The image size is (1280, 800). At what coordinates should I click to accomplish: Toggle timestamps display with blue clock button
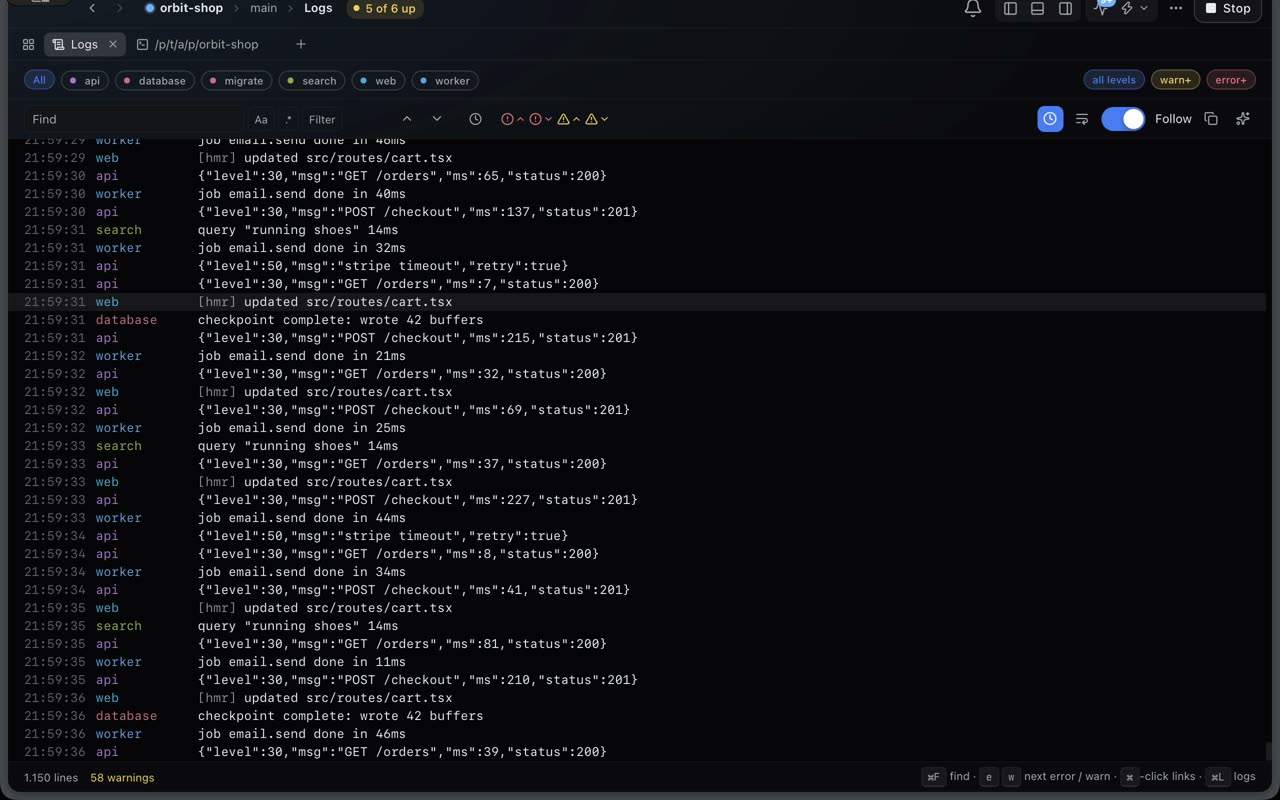(x=1050, y=119)
